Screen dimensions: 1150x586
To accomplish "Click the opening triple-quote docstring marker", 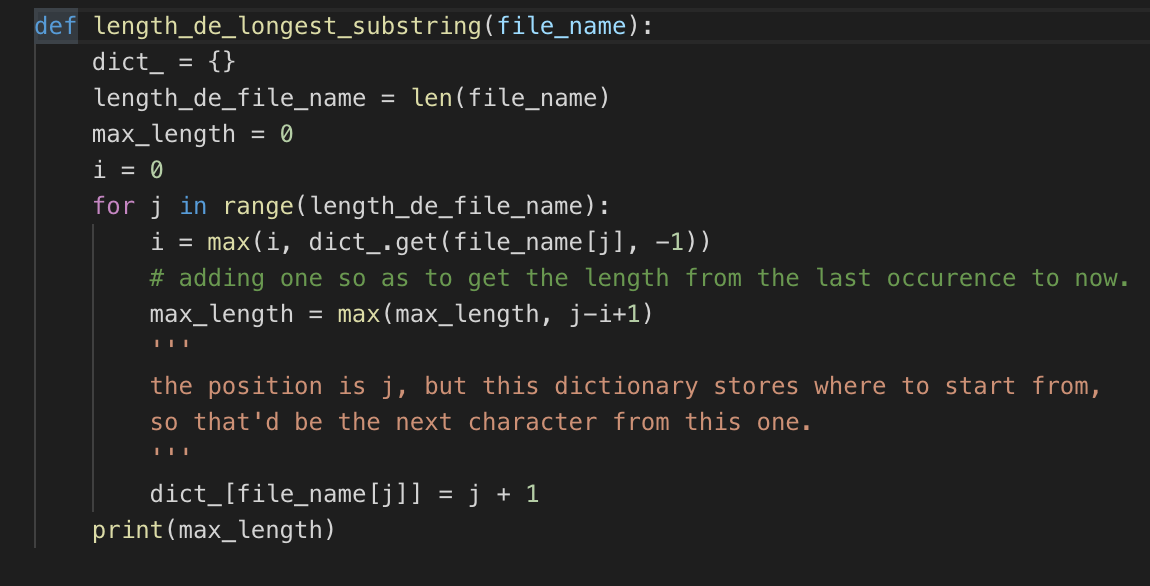I will point(168,341).
